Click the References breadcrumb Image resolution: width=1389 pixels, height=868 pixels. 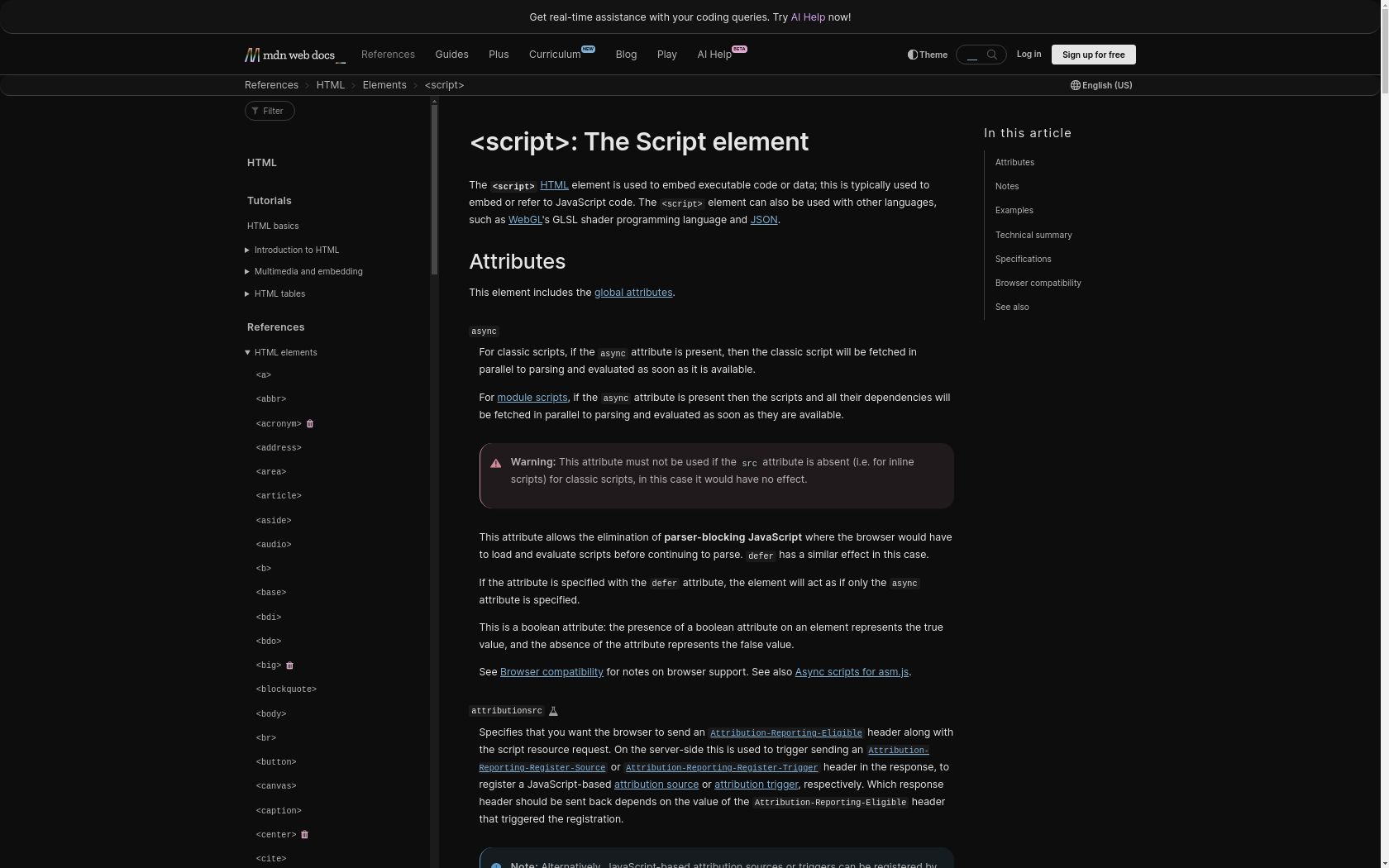click(271, 85)
